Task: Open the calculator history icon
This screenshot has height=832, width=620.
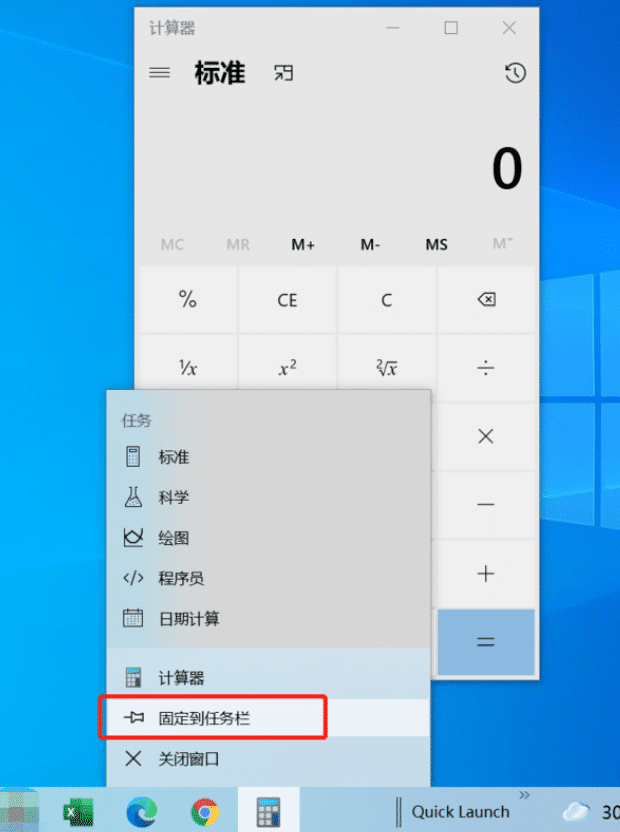Action: point(515,73)
